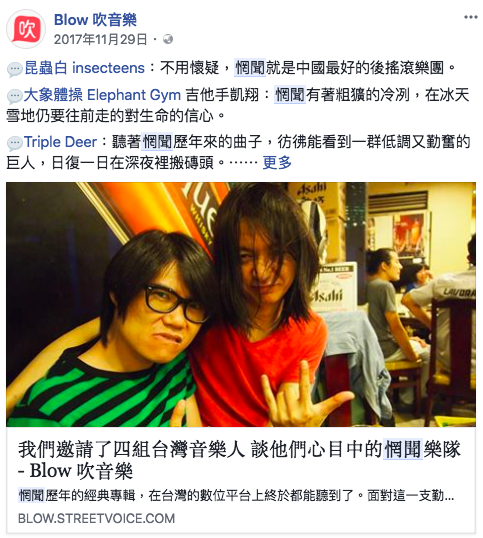Click highlighted 惘聞 in Elephant Gym quote
Image resolution: width=483 pixels, height=538 pixels.
click(x=290, y=95)
